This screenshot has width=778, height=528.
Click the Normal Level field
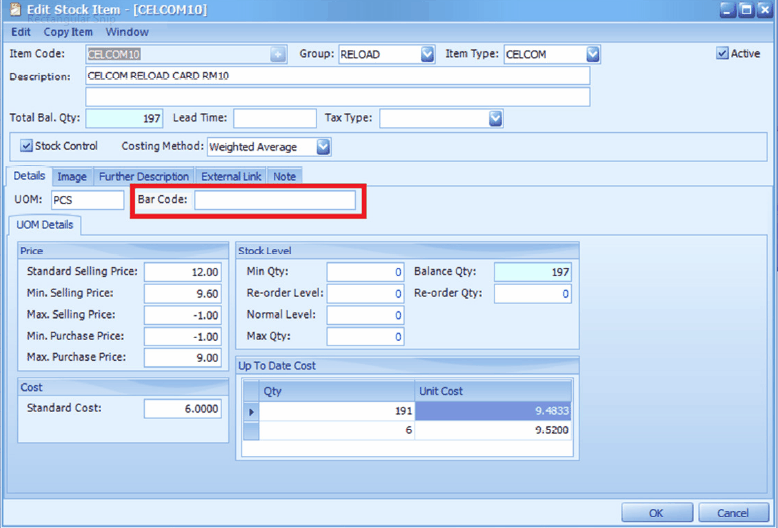365,315
